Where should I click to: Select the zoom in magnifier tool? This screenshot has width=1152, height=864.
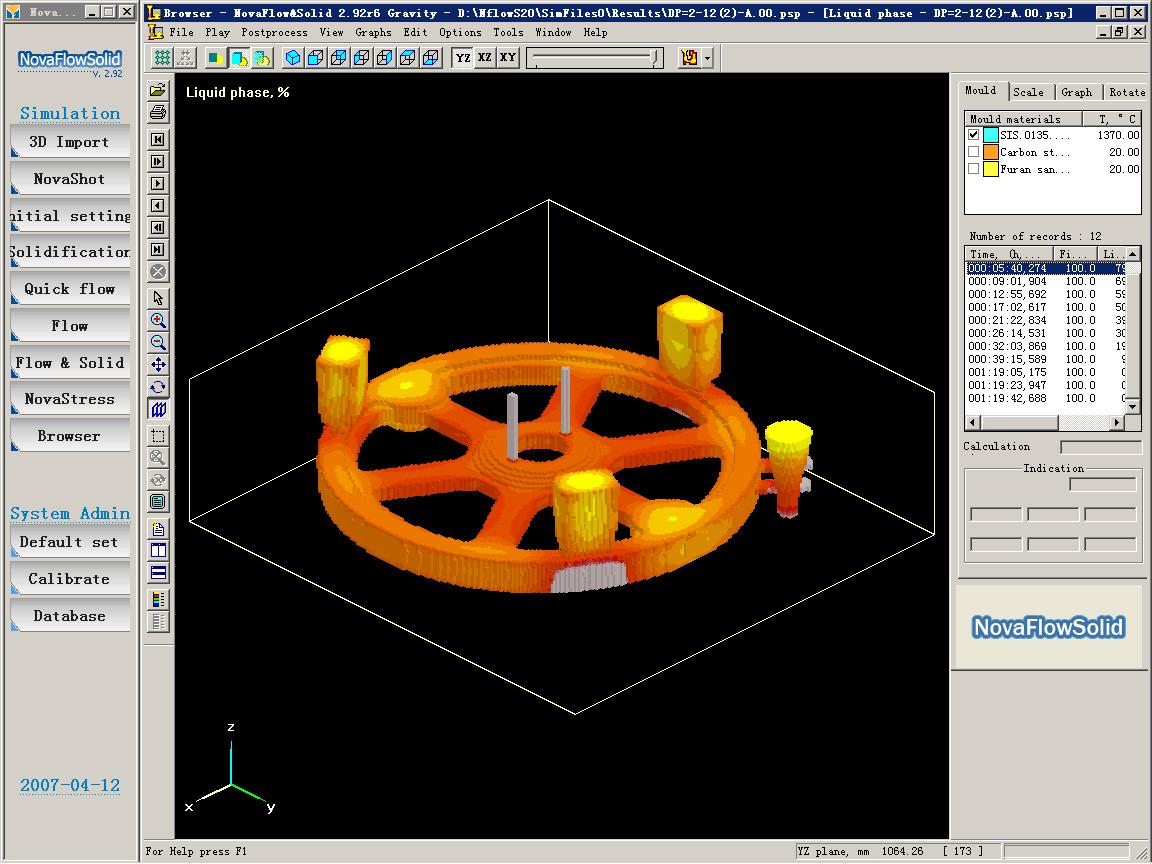[x=158, y=320]
